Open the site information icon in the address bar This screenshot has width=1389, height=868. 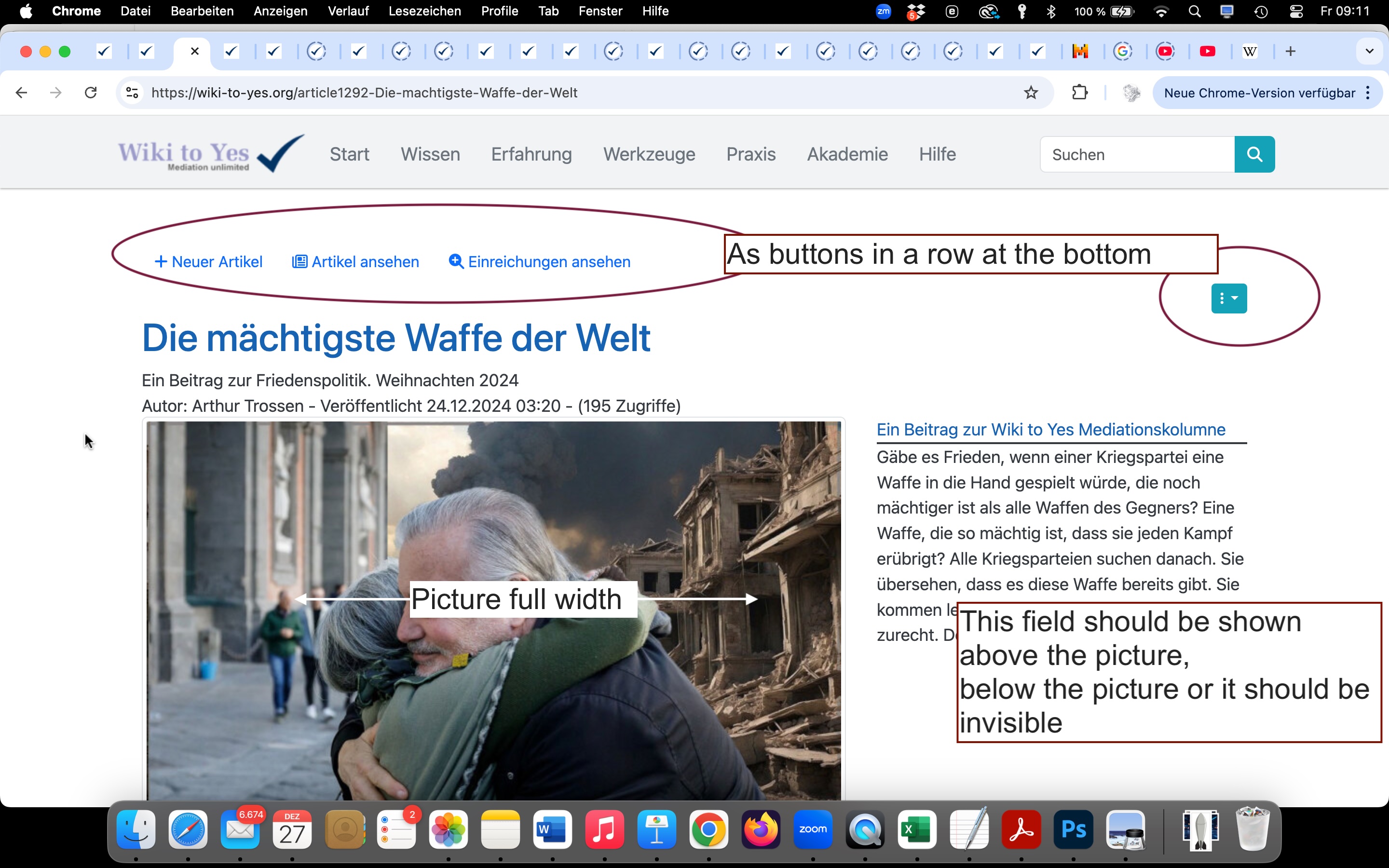point(132,93)
